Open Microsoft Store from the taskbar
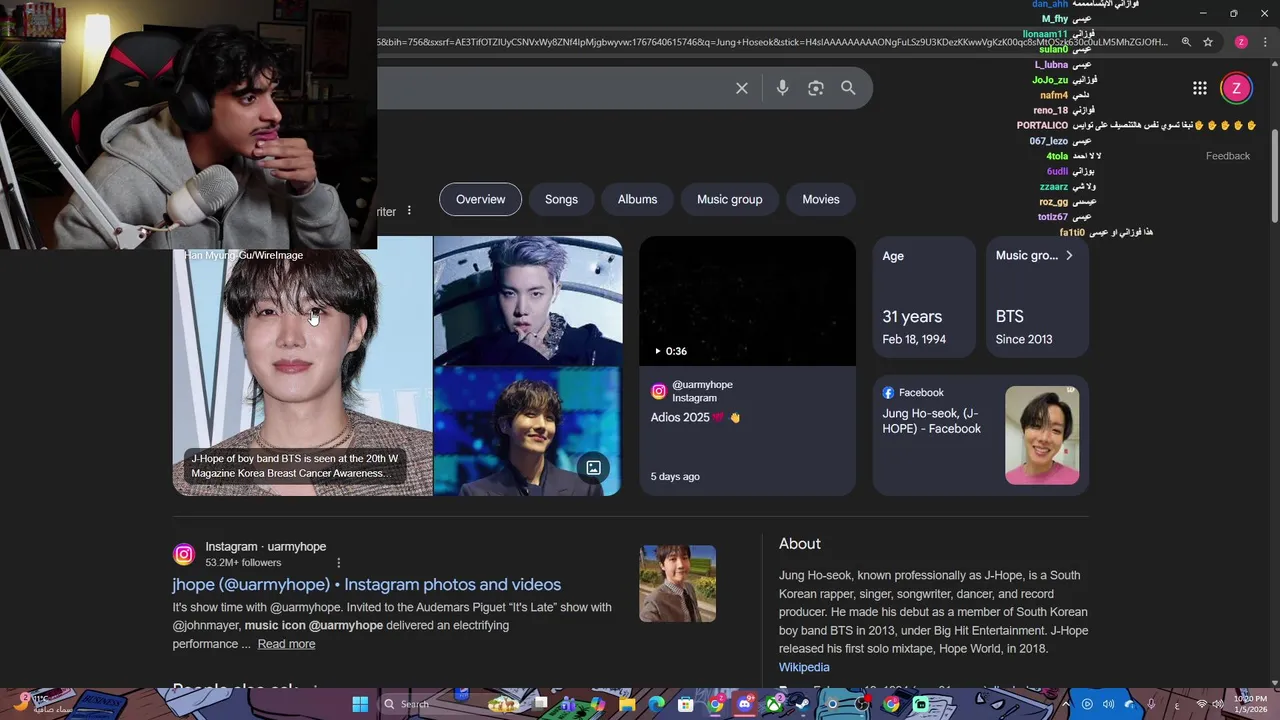 pos(685,704)
